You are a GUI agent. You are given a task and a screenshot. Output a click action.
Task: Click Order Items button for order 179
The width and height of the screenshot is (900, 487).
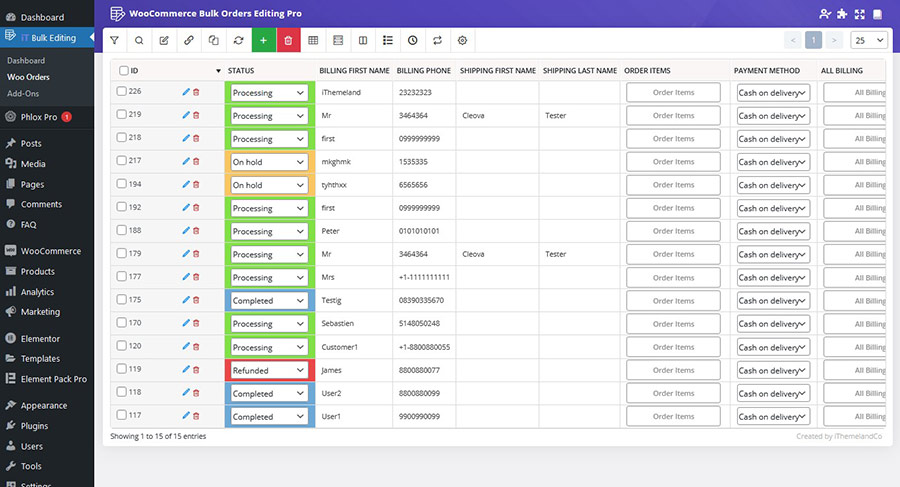673,254
